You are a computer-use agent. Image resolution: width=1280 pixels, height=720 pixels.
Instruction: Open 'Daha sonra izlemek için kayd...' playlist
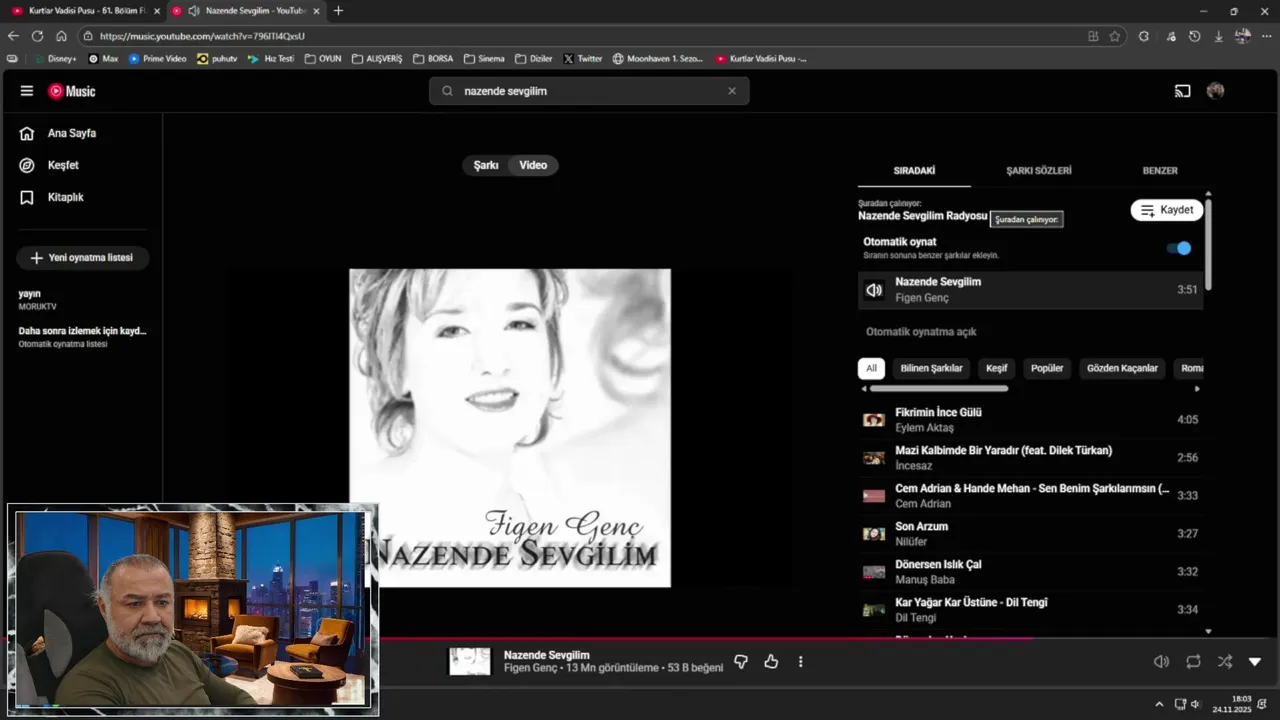coord(82,336)
